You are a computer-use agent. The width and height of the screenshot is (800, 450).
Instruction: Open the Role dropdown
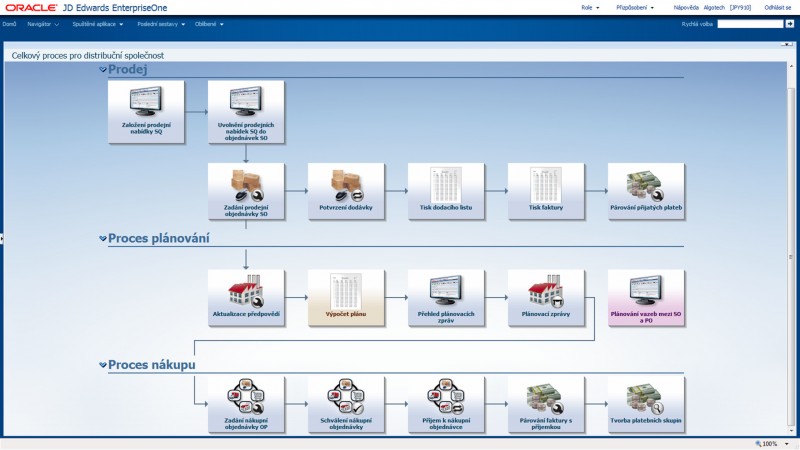[x=590, y=7]
